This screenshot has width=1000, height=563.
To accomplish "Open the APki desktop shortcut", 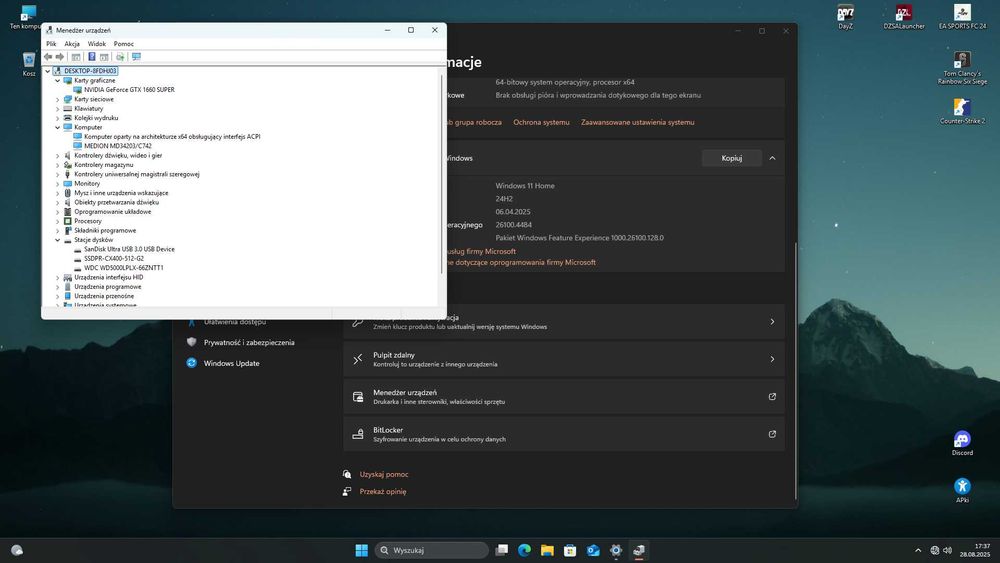I will pyautogui.click(x=962, y=490).
